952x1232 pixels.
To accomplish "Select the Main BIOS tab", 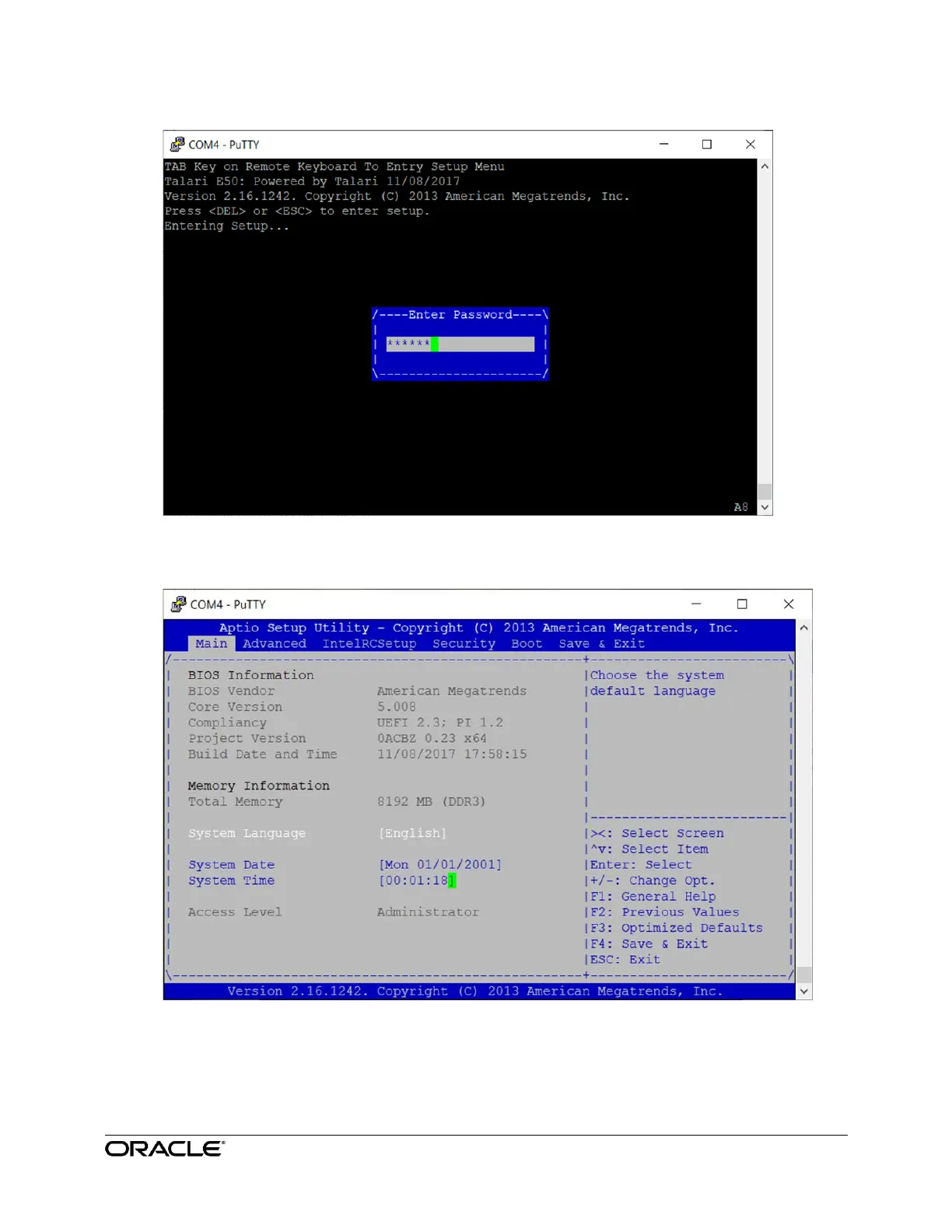I will pos(212,644).
